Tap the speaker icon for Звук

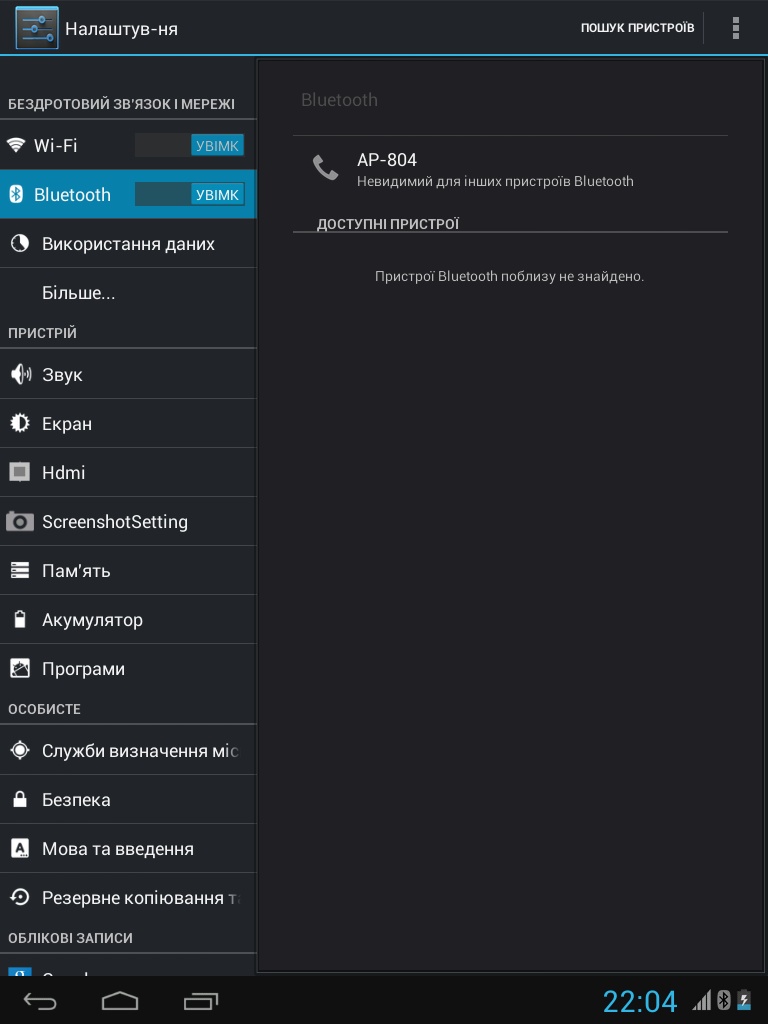(x=20, y=375)
